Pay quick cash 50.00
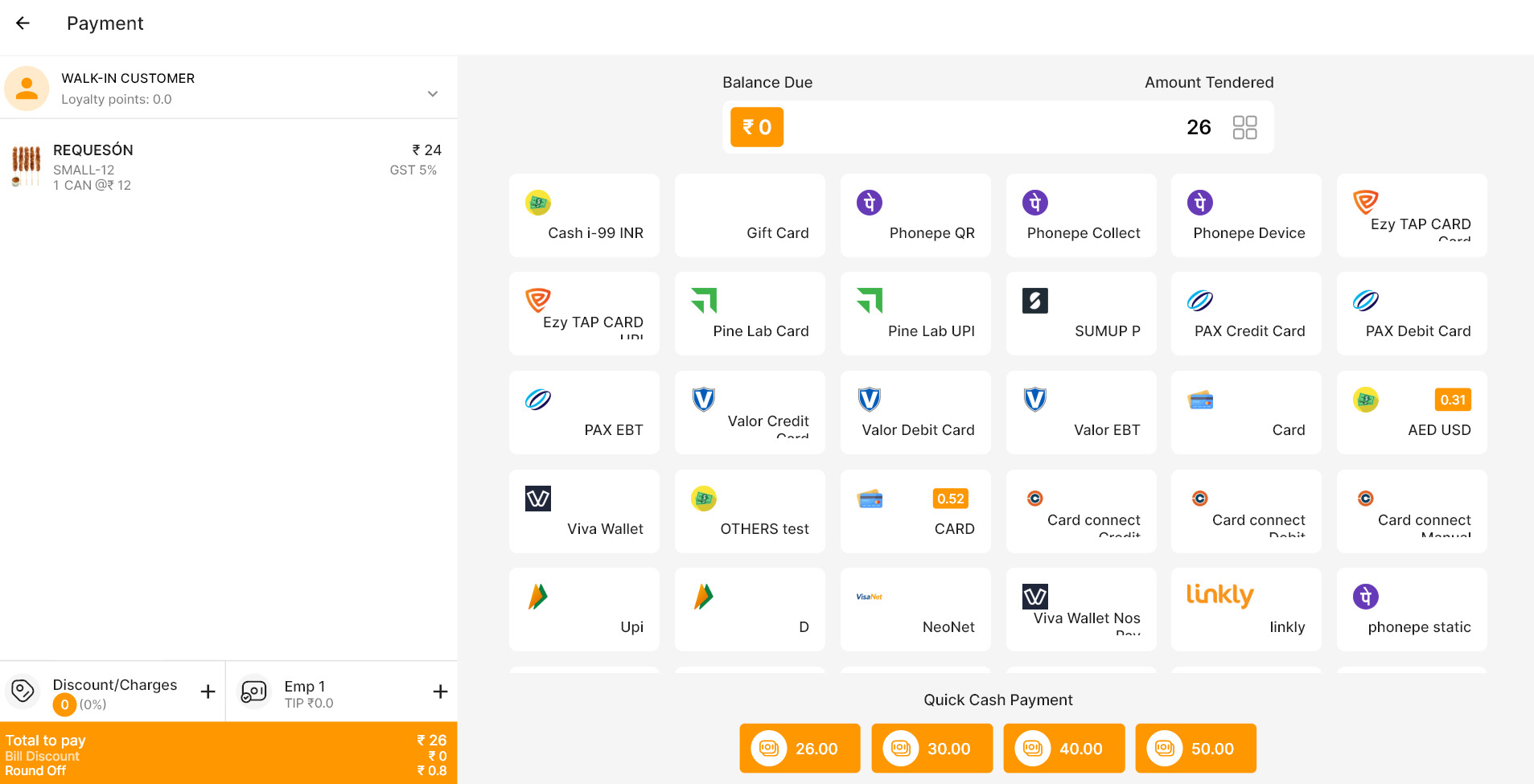Image resolution: width=1534 pixels, height=784 pixels. coord(1195,749)
